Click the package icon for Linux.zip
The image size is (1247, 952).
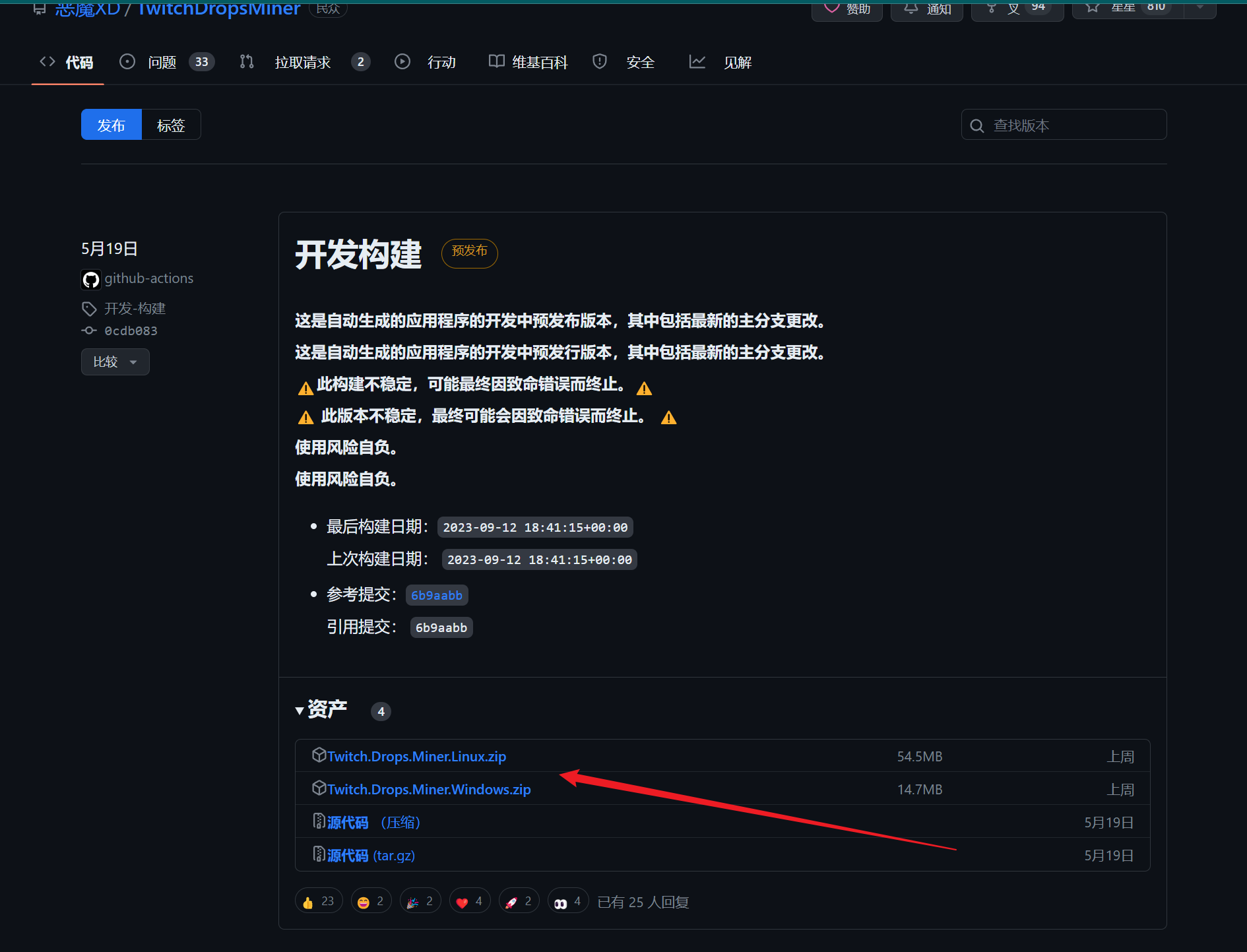(x=319, y=755)
